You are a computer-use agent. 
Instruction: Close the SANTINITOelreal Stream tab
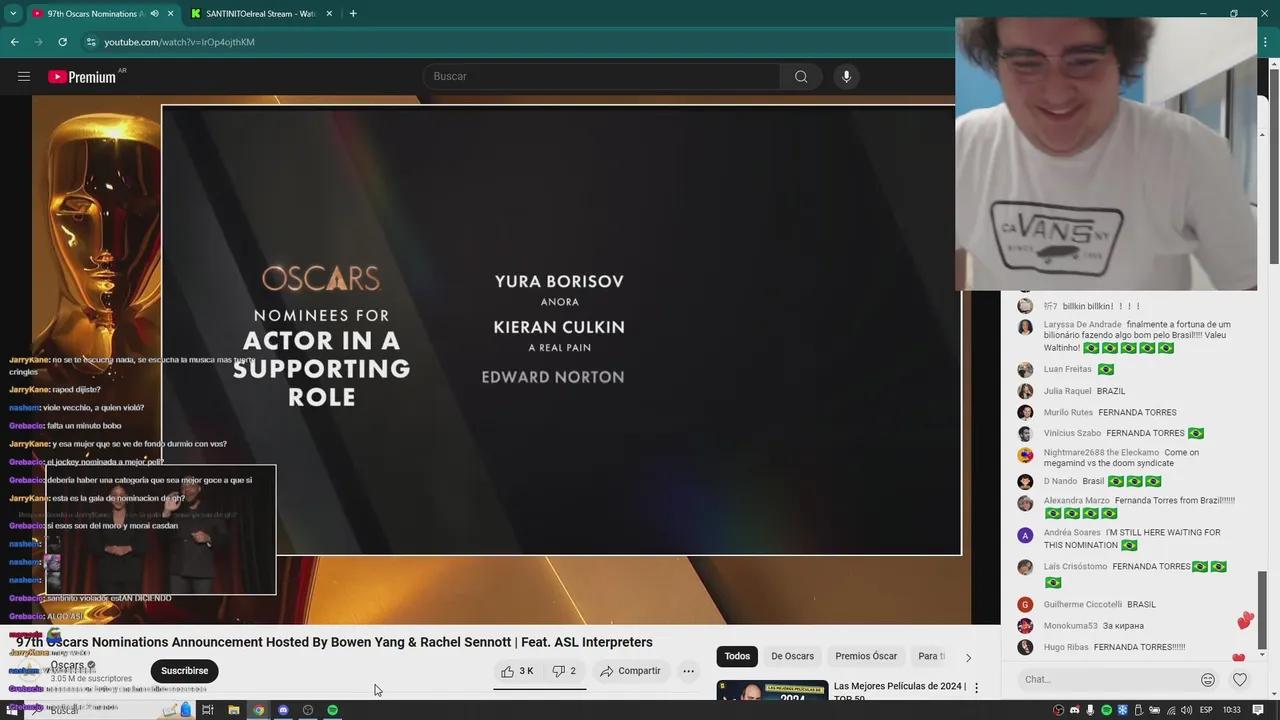(x=330, y=14)
